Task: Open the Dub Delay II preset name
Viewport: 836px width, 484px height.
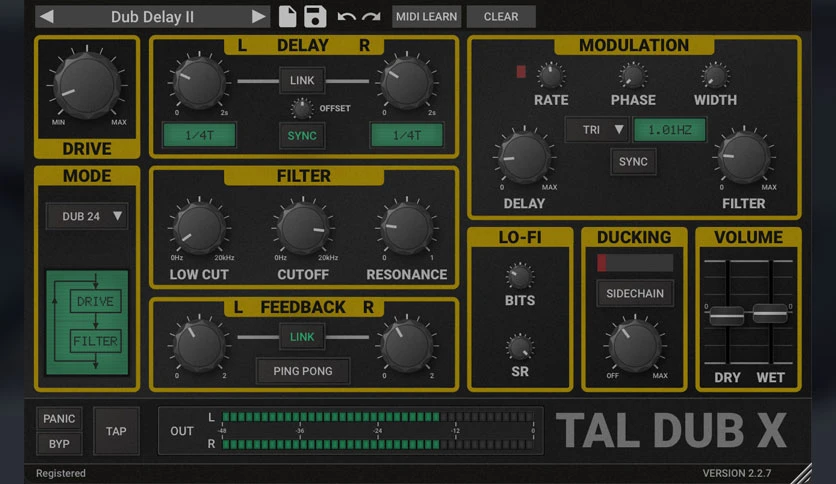Action: click(152, 17)
